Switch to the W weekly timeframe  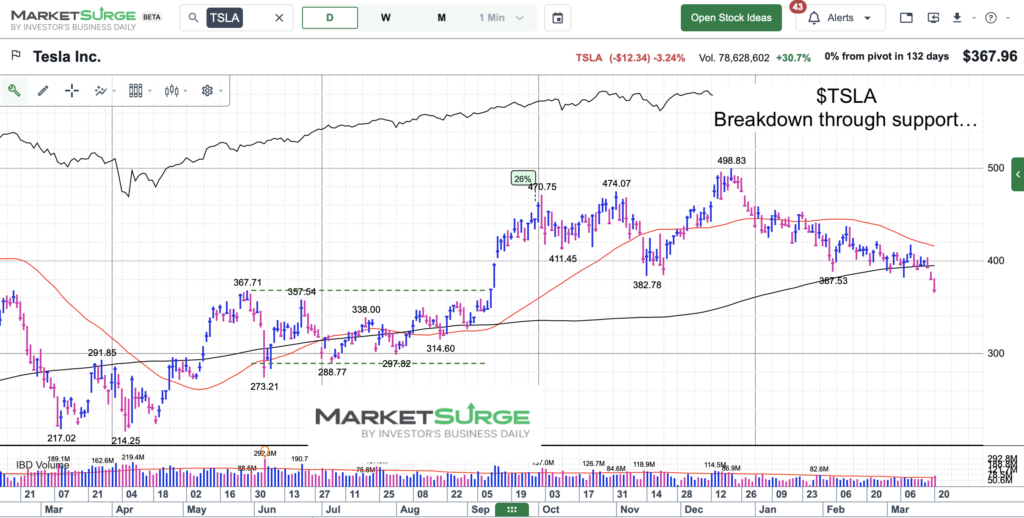(x=386, y=18)
